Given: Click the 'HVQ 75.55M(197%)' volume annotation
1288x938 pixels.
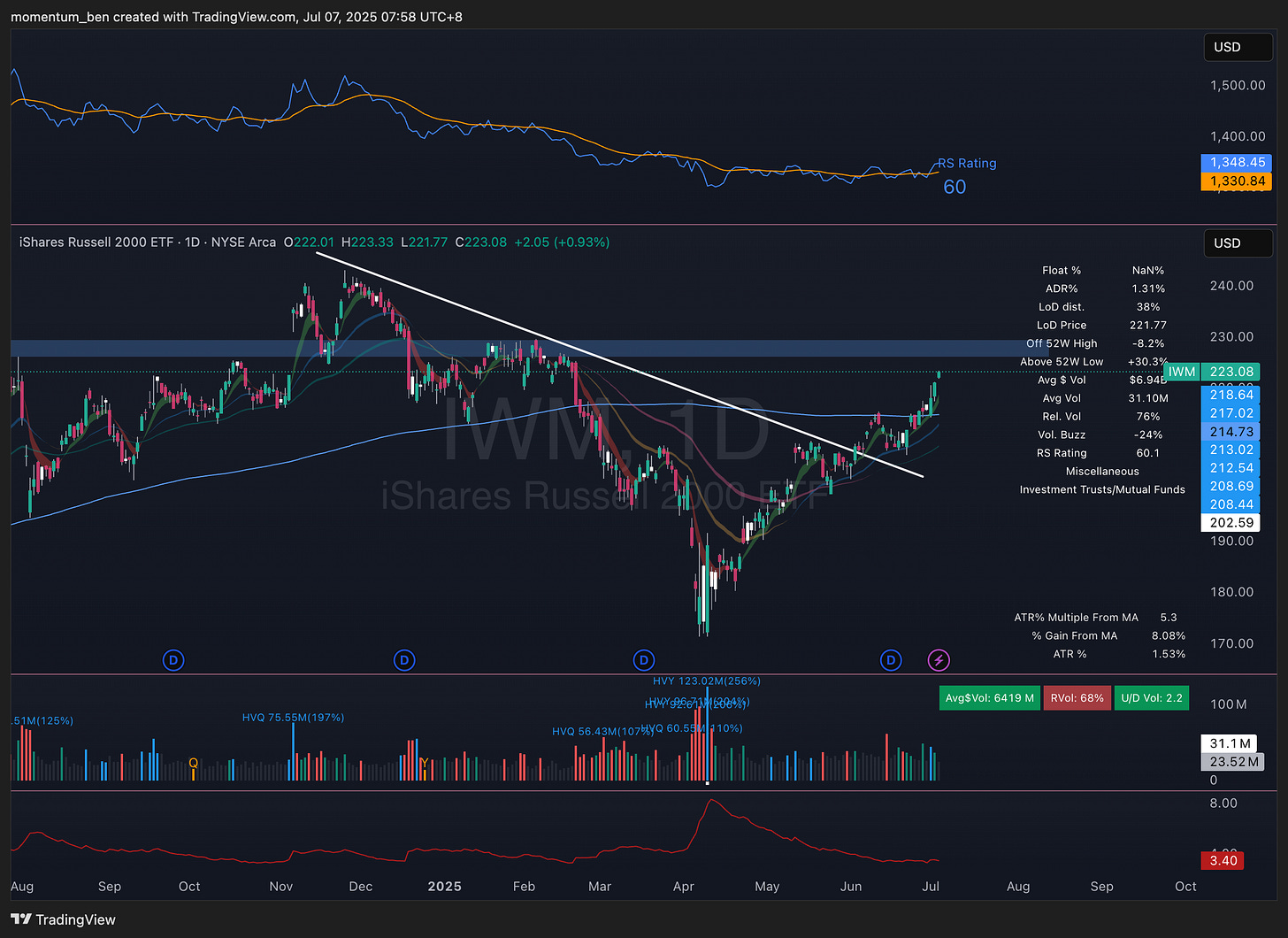Looking at the screenshot, I should click(x=293, y=718).
